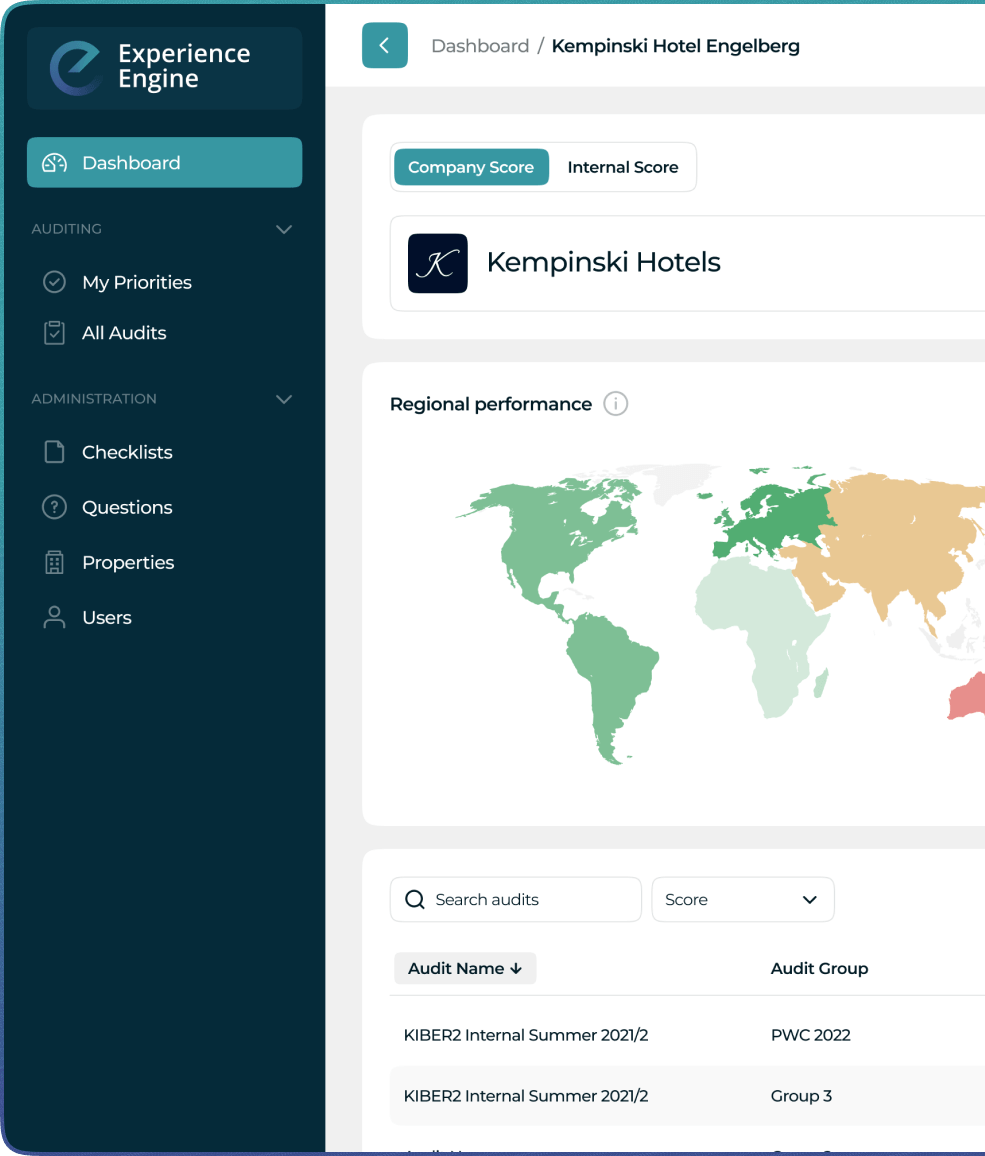The image size is (985, 1156).
Task: Select the Checklists document icon
Action: click(x=54, y=452)
